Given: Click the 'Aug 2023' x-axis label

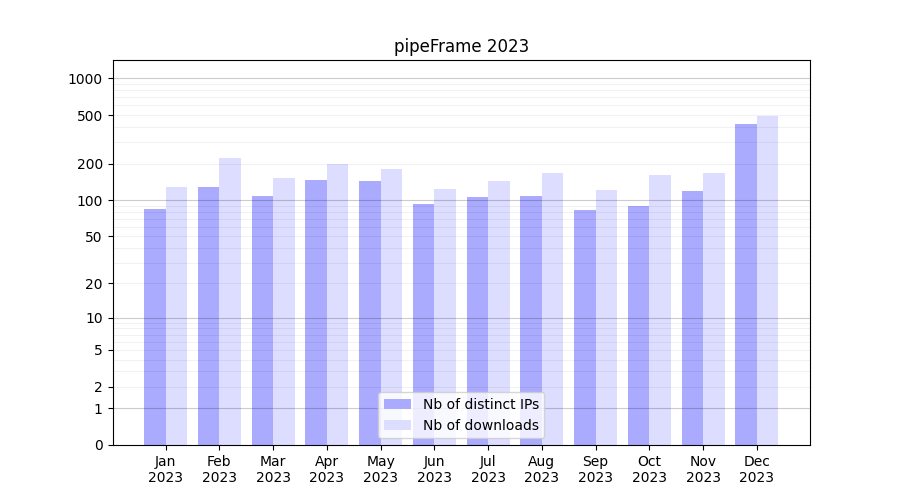Looking at the screenshot, I should click(x=542, y=469).
